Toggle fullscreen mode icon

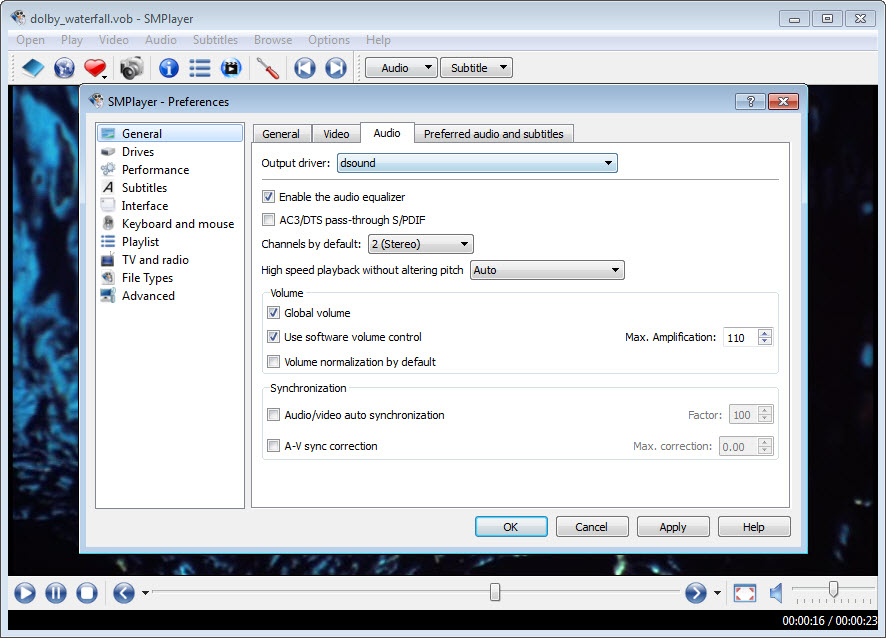pyautogui.click(x=745, y=593)
